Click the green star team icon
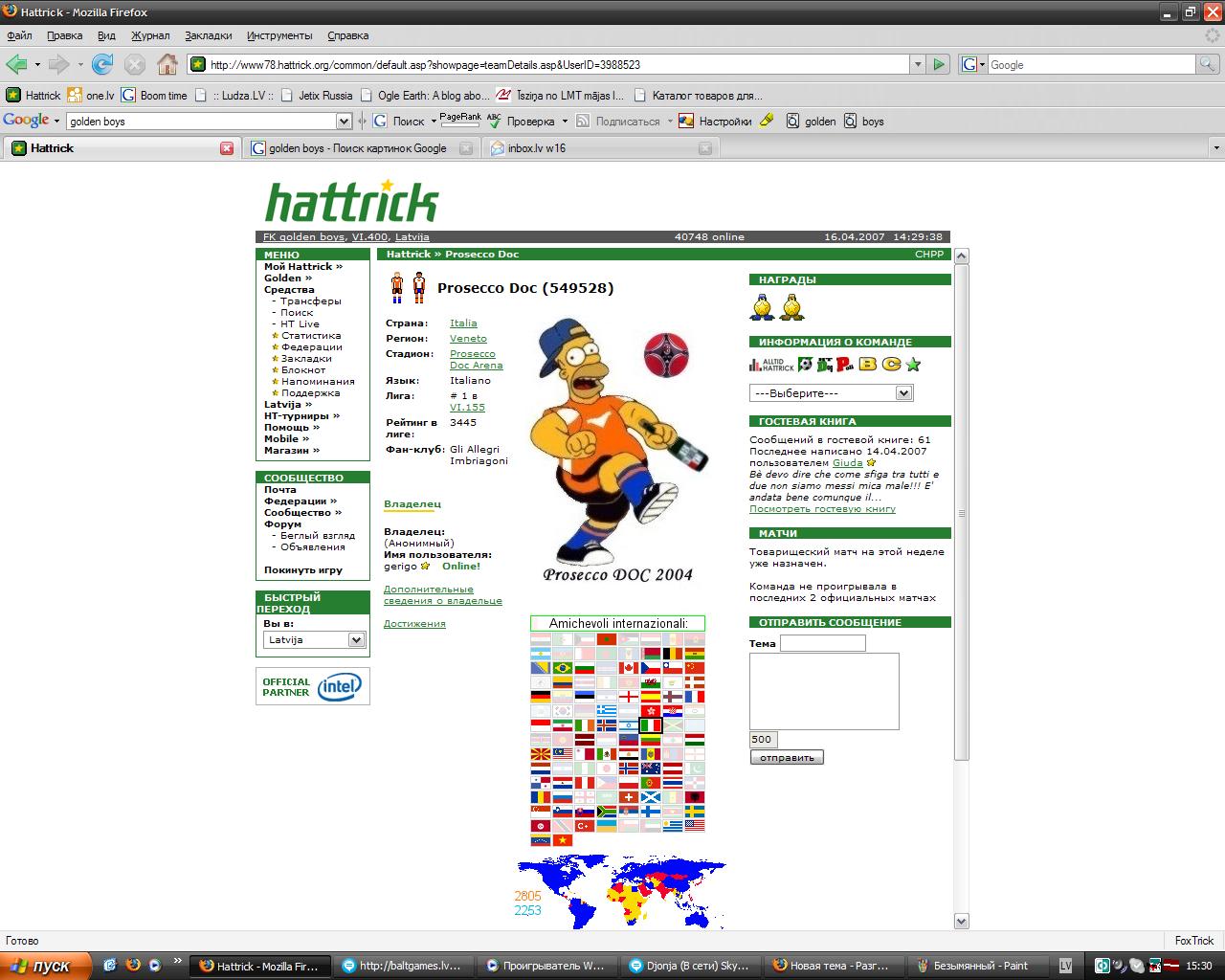The width and height of the screenshot is (1225, 980). [913, 364]
